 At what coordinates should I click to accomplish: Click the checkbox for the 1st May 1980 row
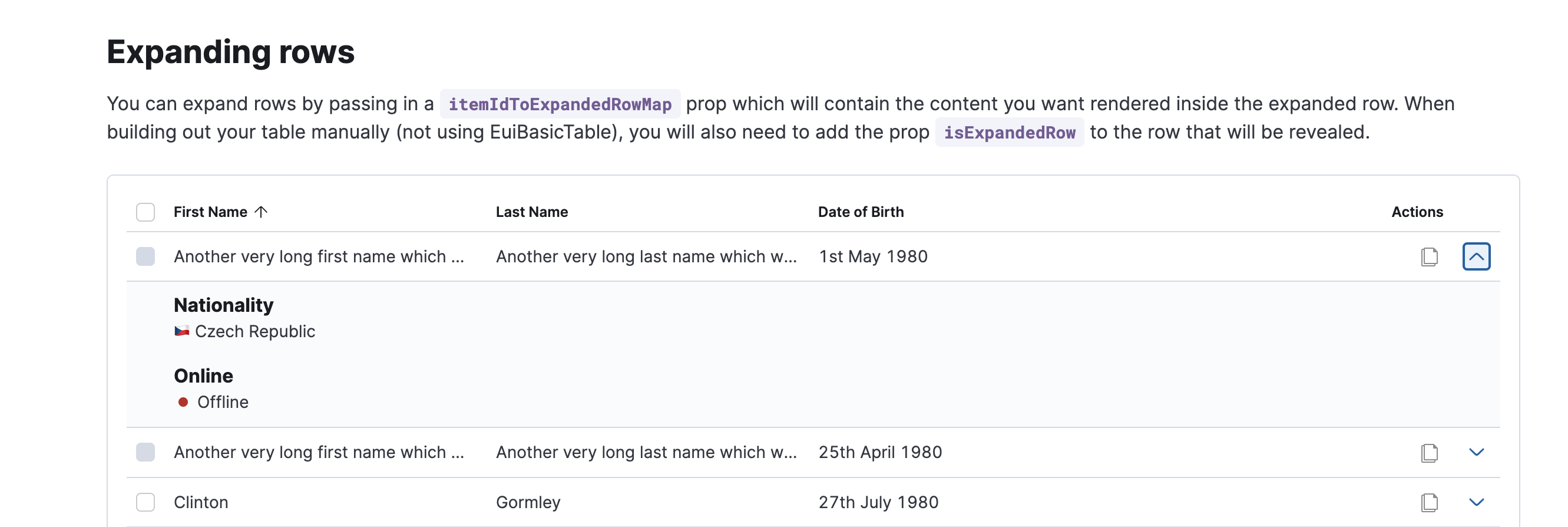click(x=145, y=256)
